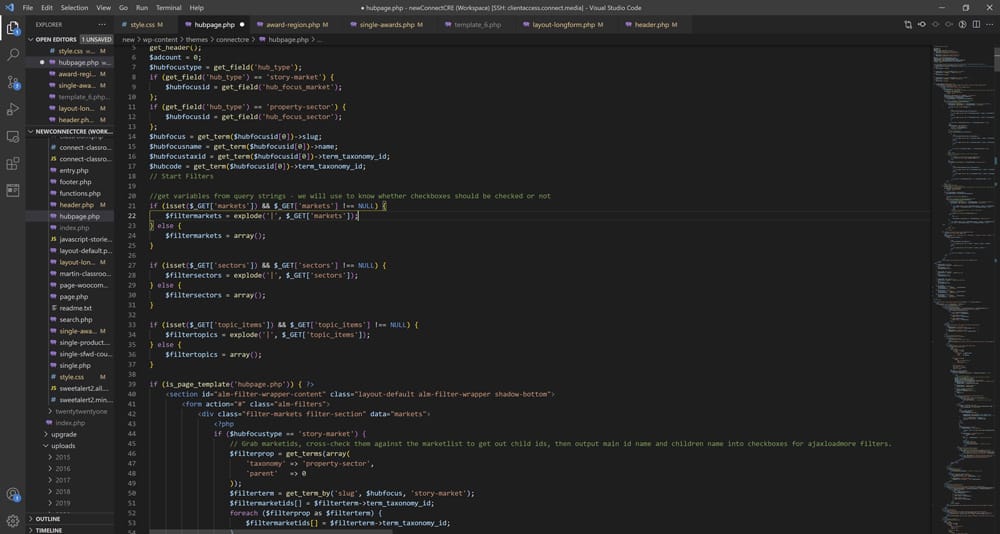
Task: Expand the Outline section
Action: point(48,519)
